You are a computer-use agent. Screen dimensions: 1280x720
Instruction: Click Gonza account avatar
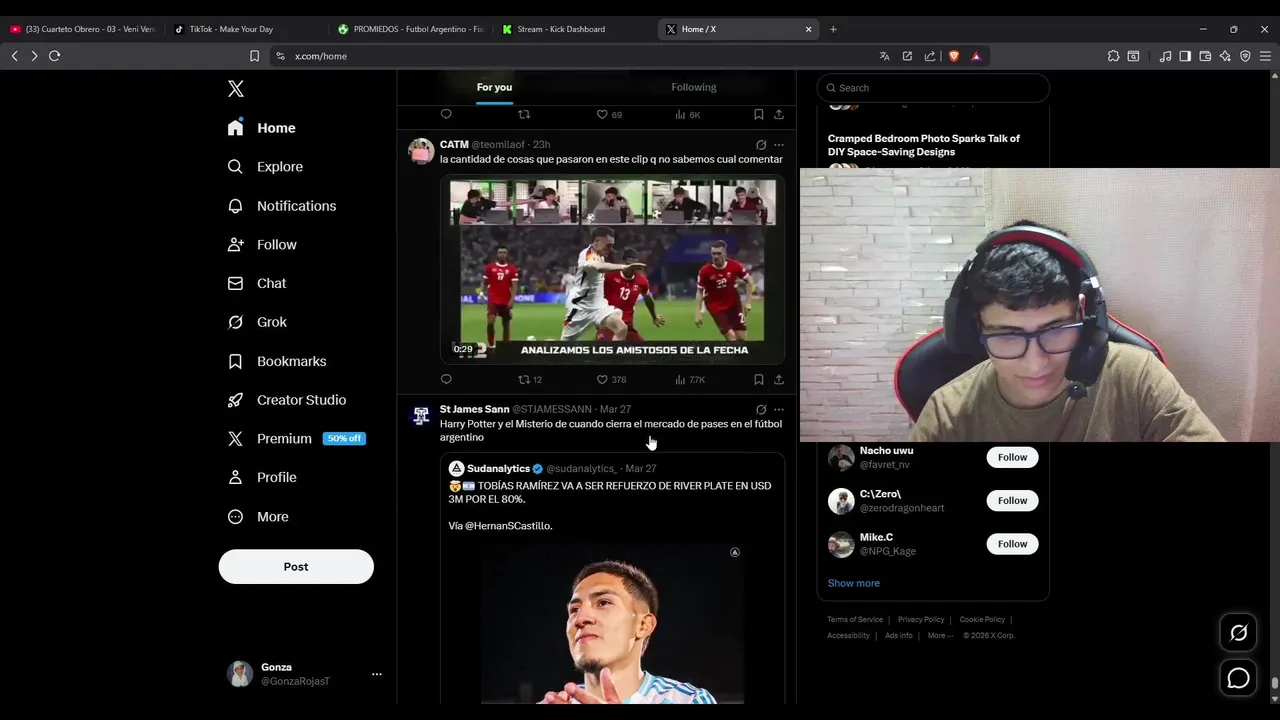pos(240,674)
